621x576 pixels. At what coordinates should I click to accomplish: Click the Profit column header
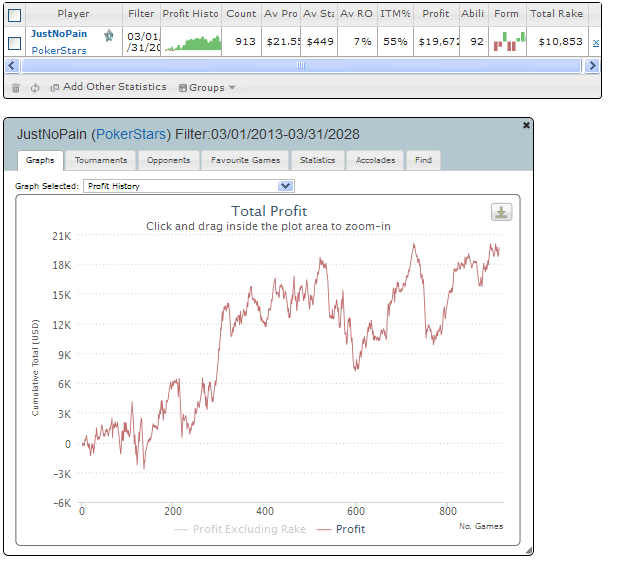pos(436,14)
